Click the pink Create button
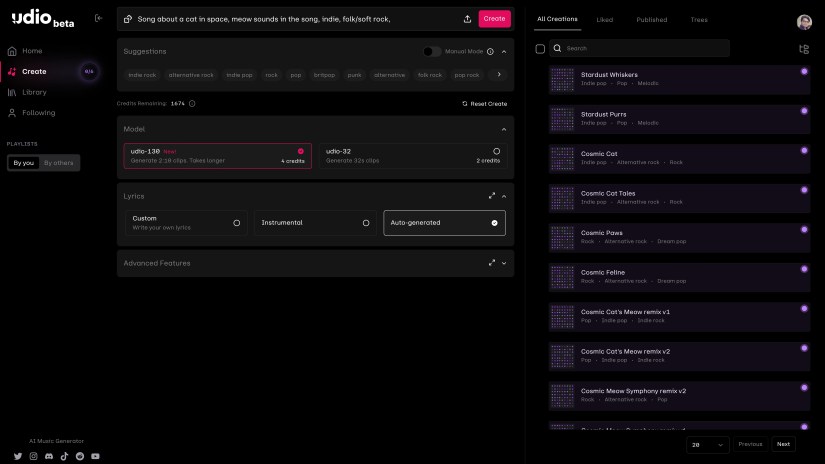 point(494,19)
